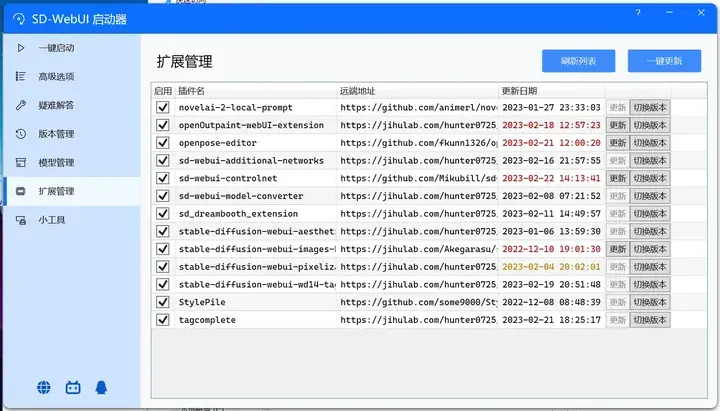
Task: Uncheck openOutpaint-webUI-extension checkbox
Action: 163,125
